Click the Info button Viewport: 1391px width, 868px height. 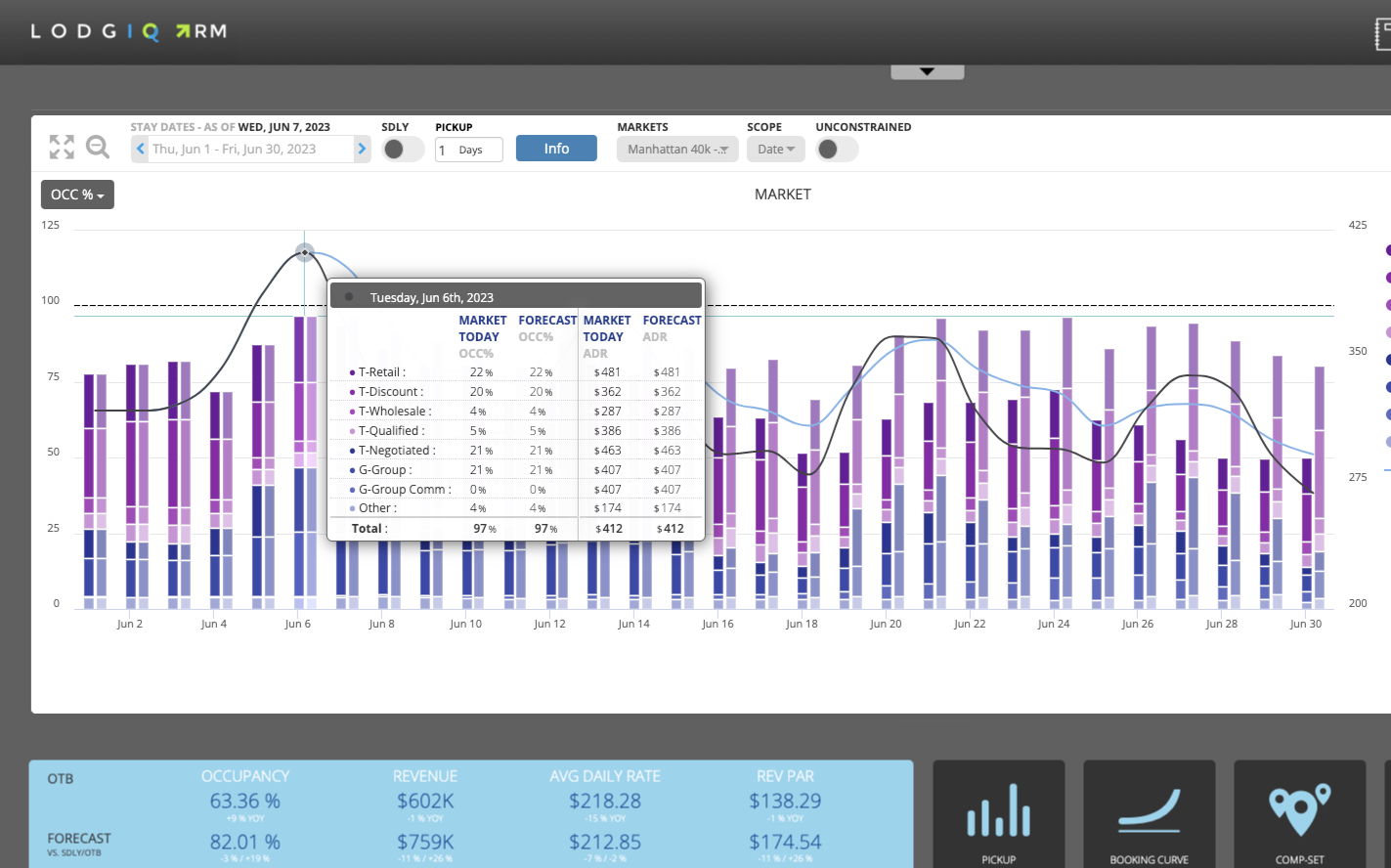(556, 149)
